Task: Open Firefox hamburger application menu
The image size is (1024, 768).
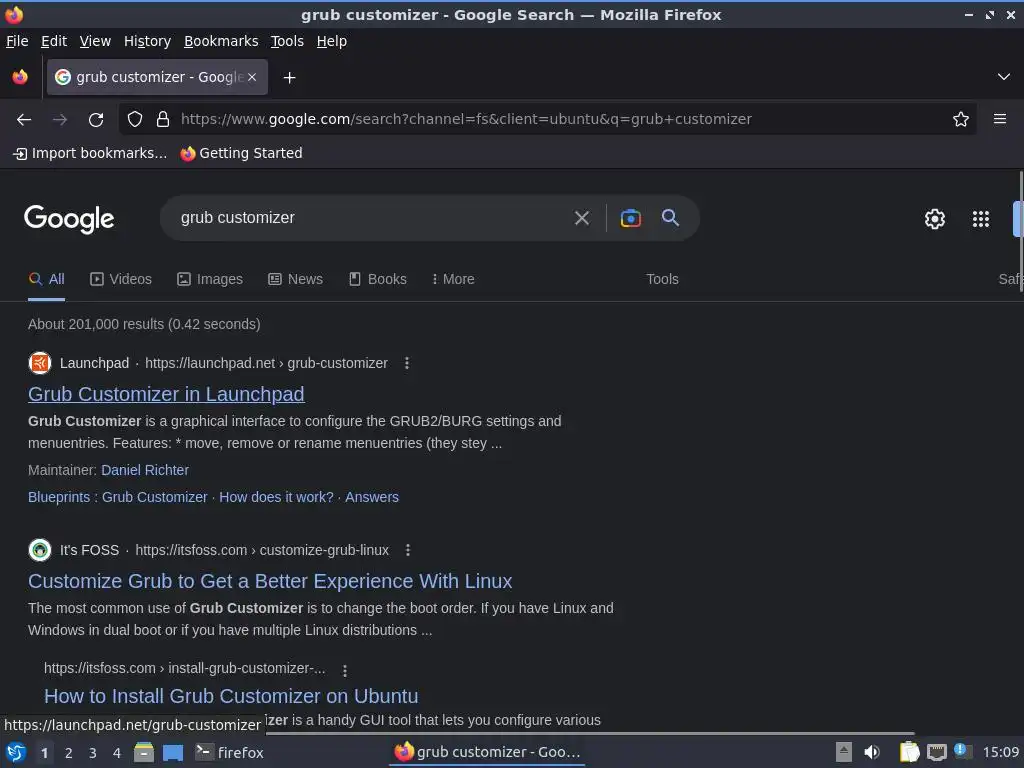Action: click(1000, 119)
